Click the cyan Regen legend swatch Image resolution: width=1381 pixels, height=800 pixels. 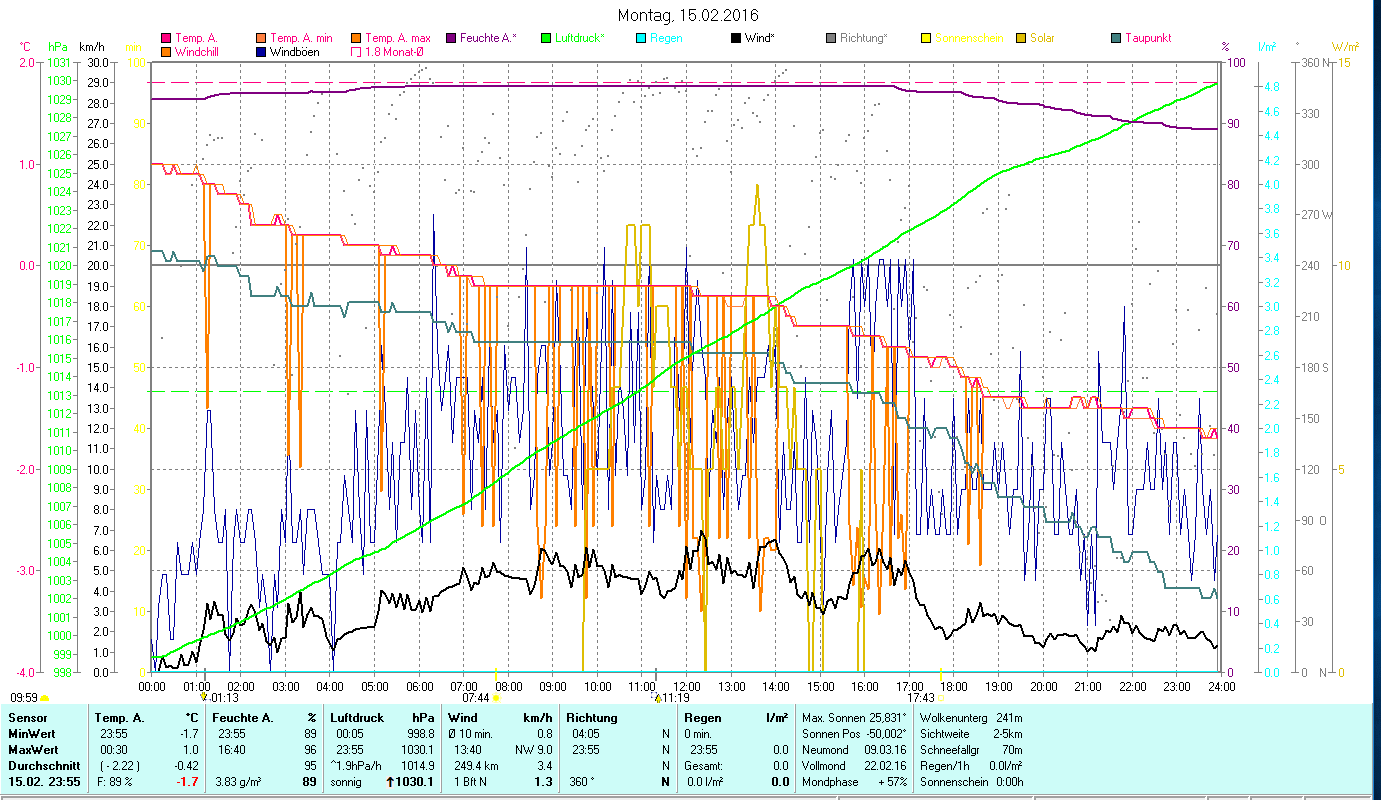tap(642, 38)
